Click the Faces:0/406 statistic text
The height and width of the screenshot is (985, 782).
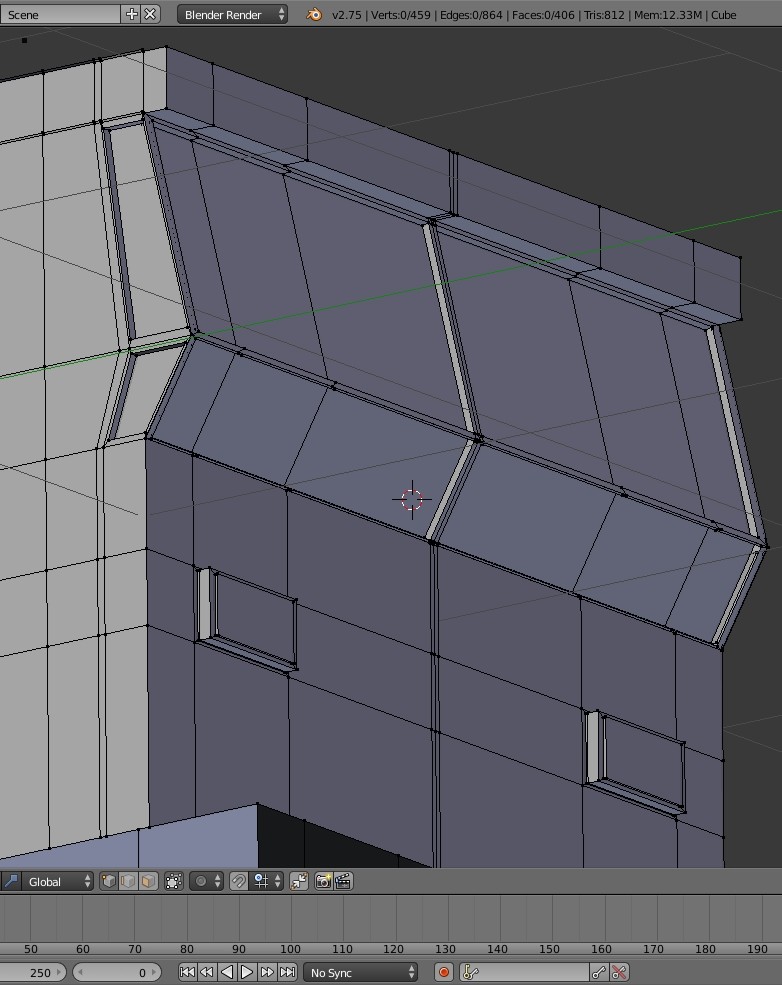[543, 14]
